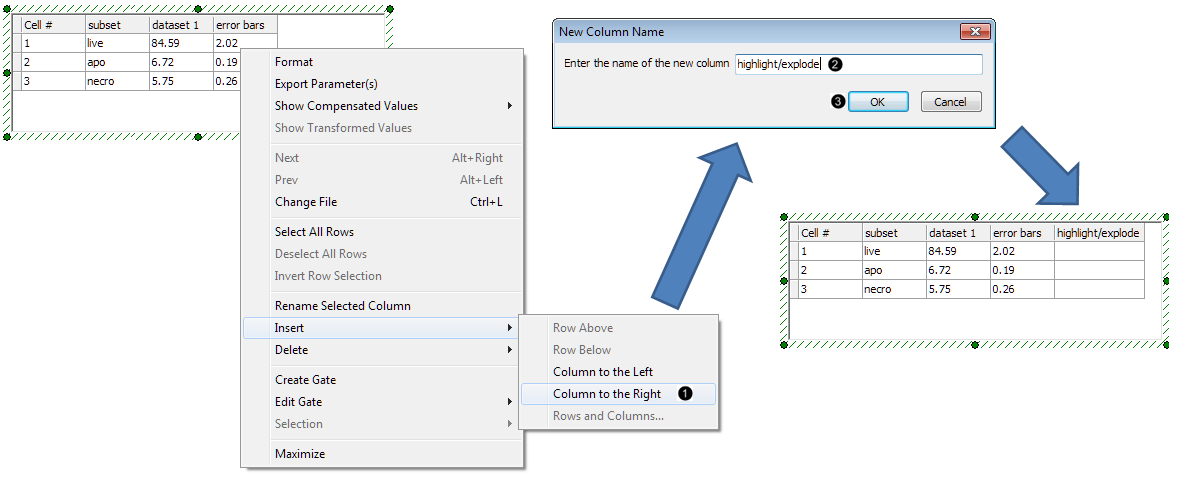Click Select All Rows
The image size is (1179, 478).
point(314,232)
